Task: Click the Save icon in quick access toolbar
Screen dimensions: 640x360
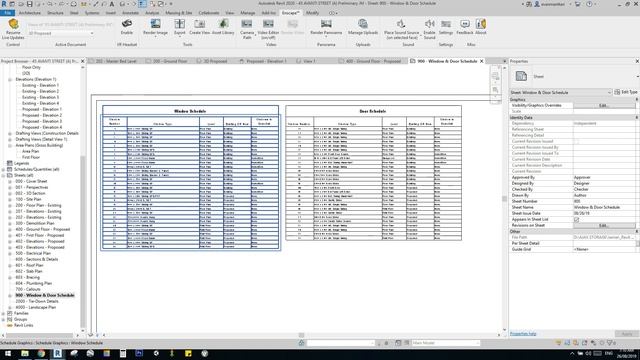Action: [x=29, y=4]
